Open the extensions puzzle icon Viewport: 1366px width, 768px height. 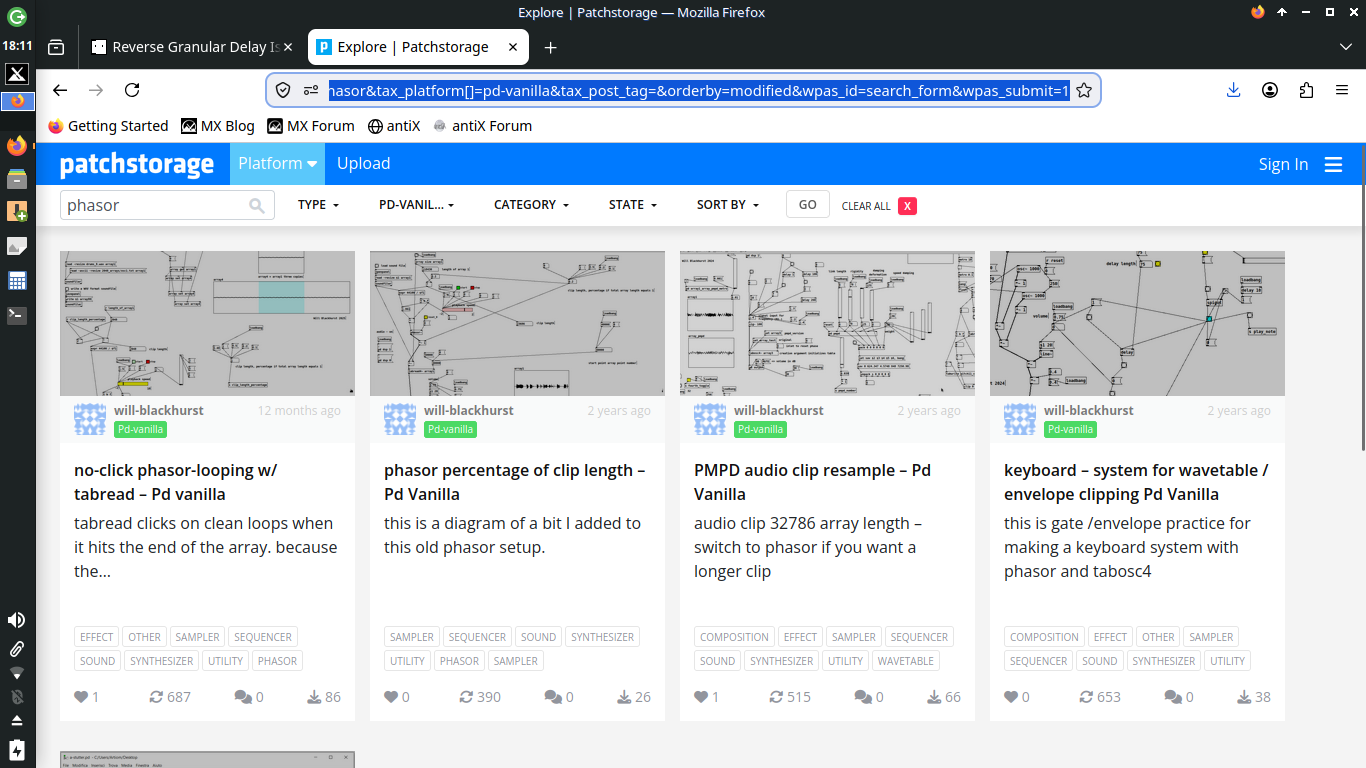click(1306, 90)
